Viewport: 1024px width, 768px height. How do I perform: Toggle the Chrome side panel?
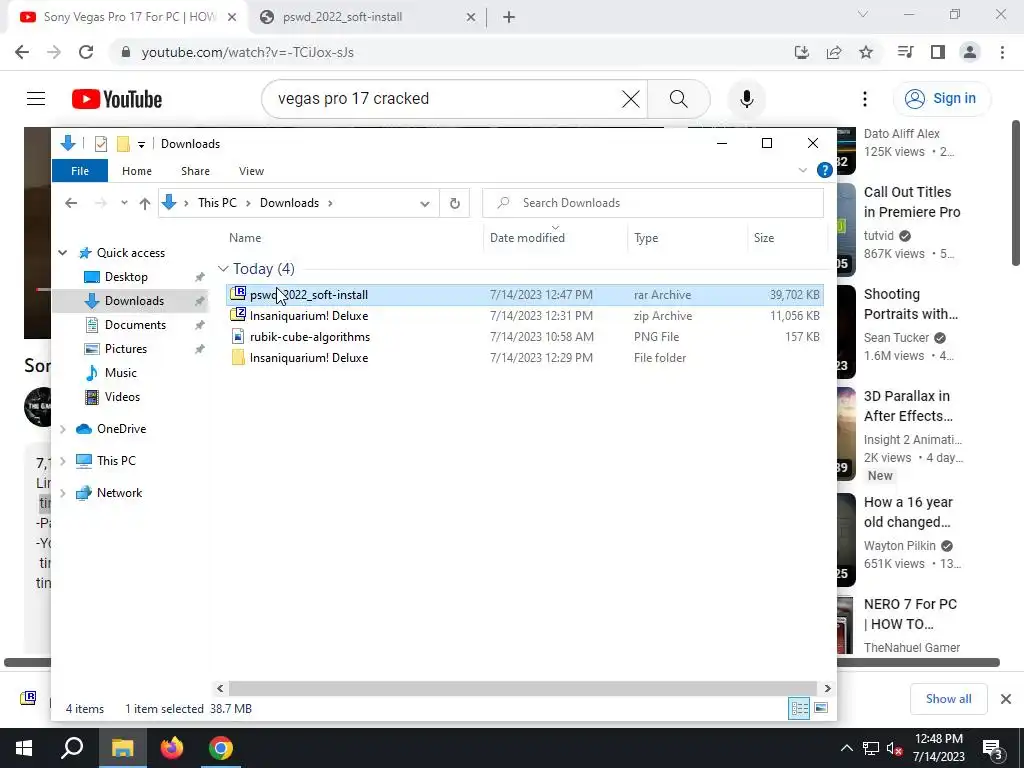coord(938,52)
